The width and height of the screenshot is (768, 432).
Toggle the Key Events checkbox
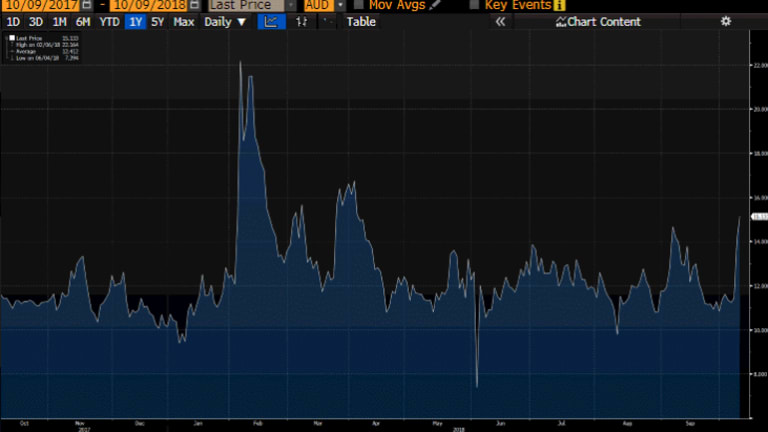[474, 5]
